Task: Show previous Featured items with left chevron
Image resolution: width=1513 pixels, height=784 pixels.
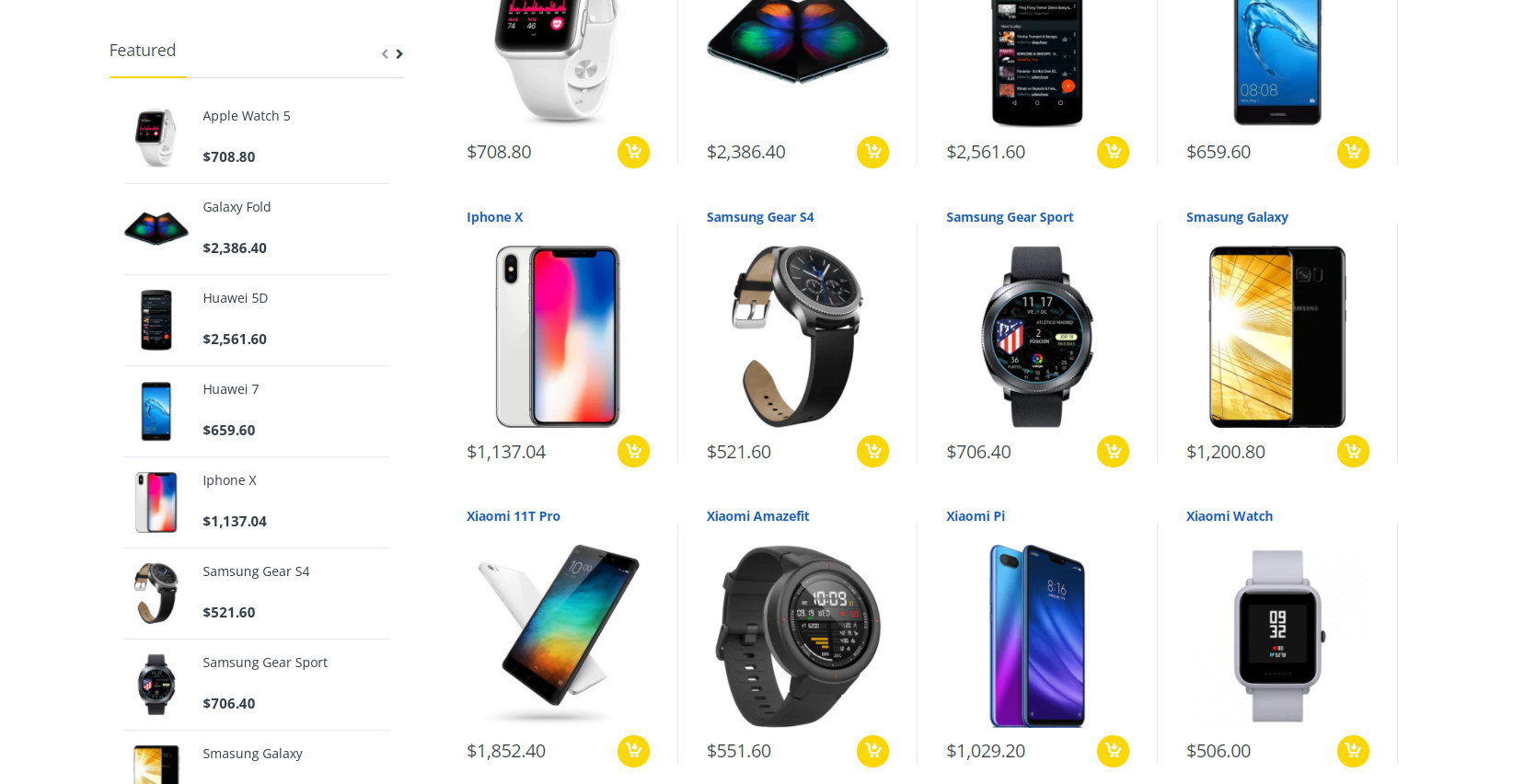Action: click(x=385, y=54)
